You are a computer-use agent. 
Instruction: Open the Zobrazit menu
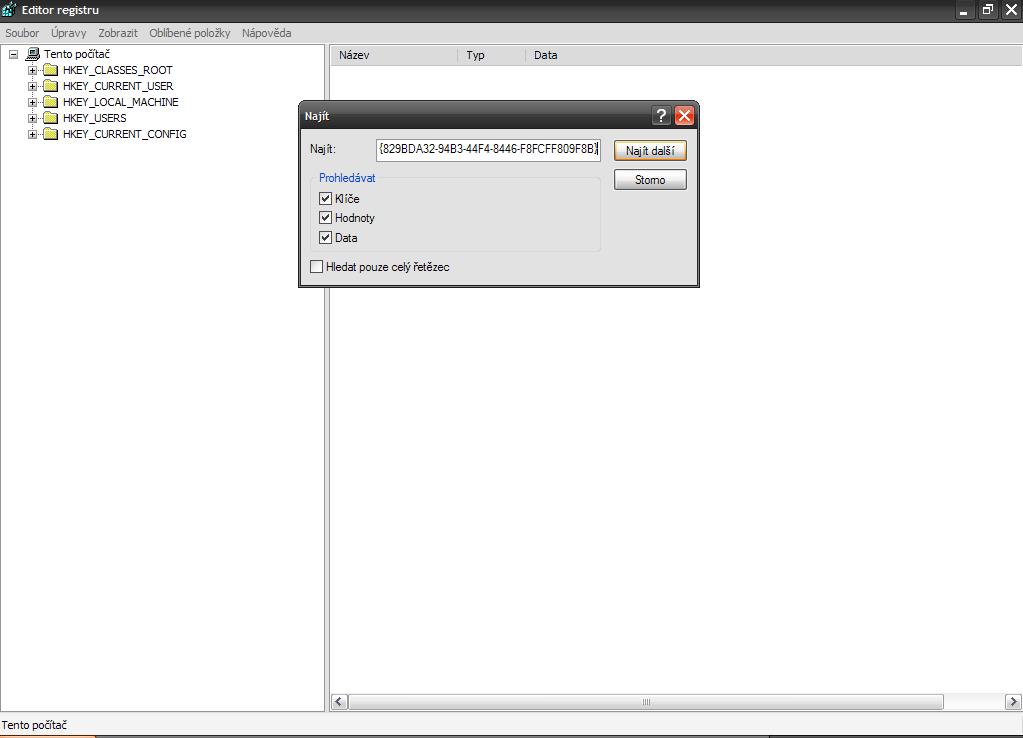117,33
